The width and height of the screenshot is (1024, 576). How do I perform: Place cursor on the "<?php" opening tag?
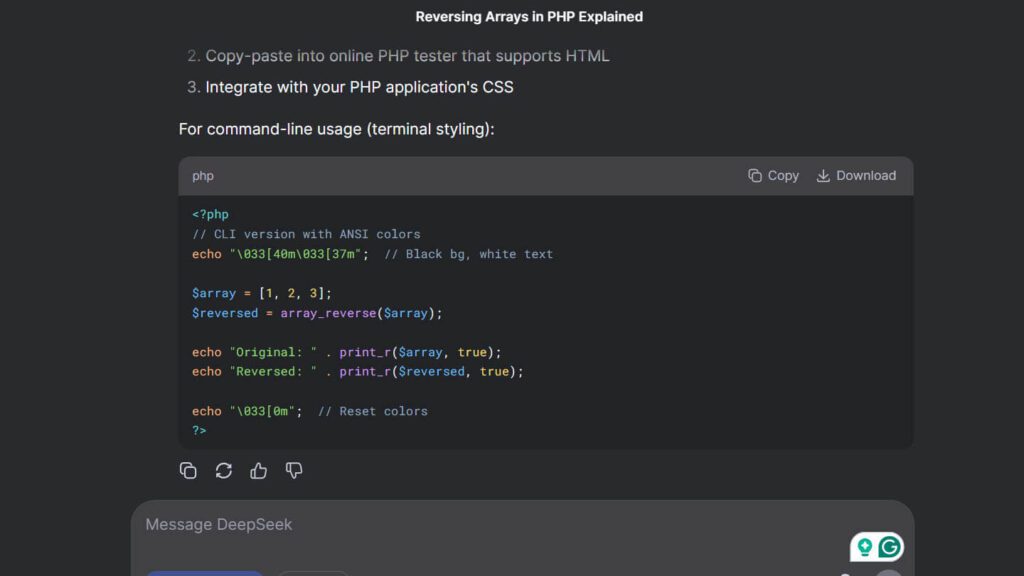210,214
